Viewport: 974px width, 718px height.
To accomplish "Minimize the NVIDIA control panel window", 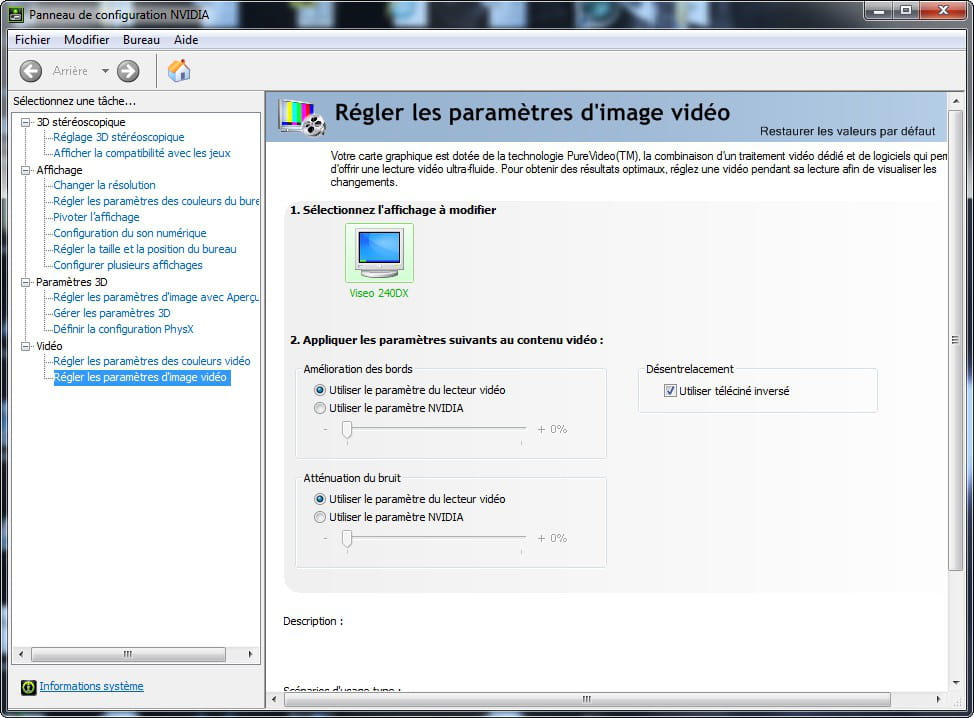I will [x=878, y=10].
